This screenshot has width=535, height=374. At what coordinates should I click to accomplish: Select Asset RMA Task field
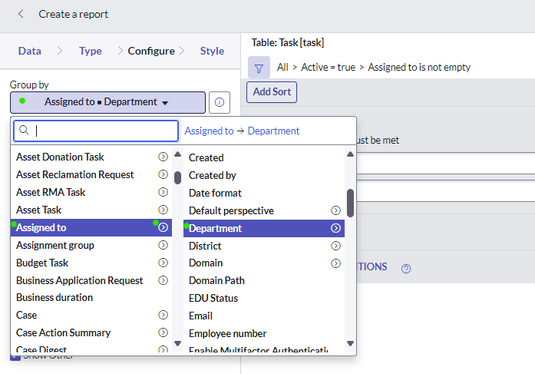[50, 192]
